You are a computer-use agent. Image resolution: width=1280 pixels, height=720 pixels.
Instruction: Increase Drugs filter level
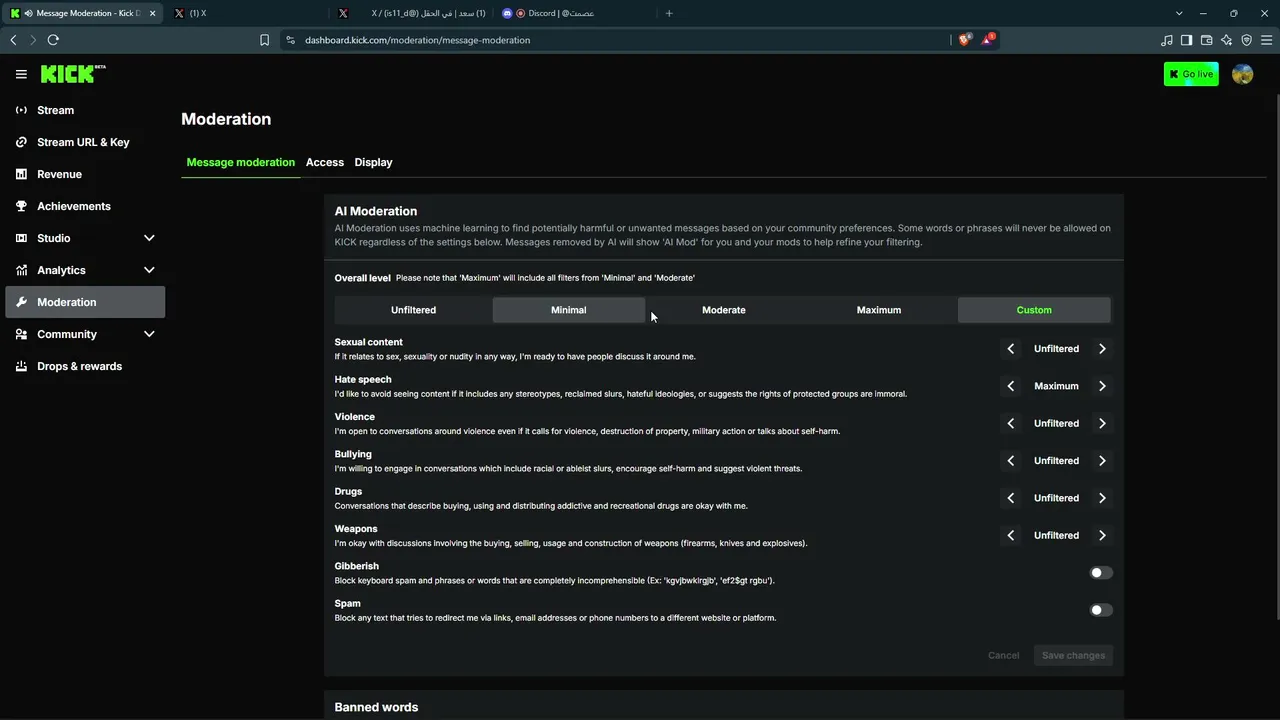[x=1102, y=498]
